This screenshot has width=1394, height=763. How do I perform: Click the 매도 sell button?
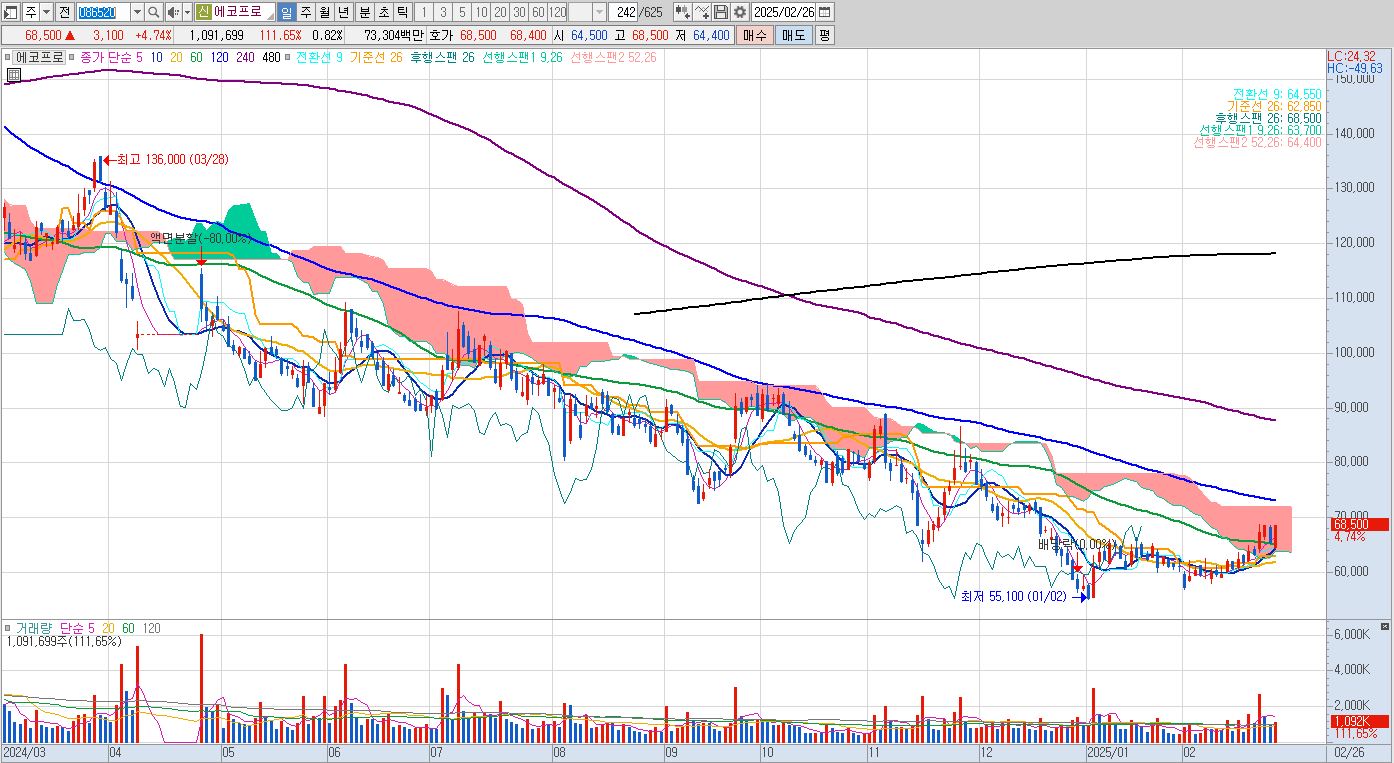tap(793, 35)
